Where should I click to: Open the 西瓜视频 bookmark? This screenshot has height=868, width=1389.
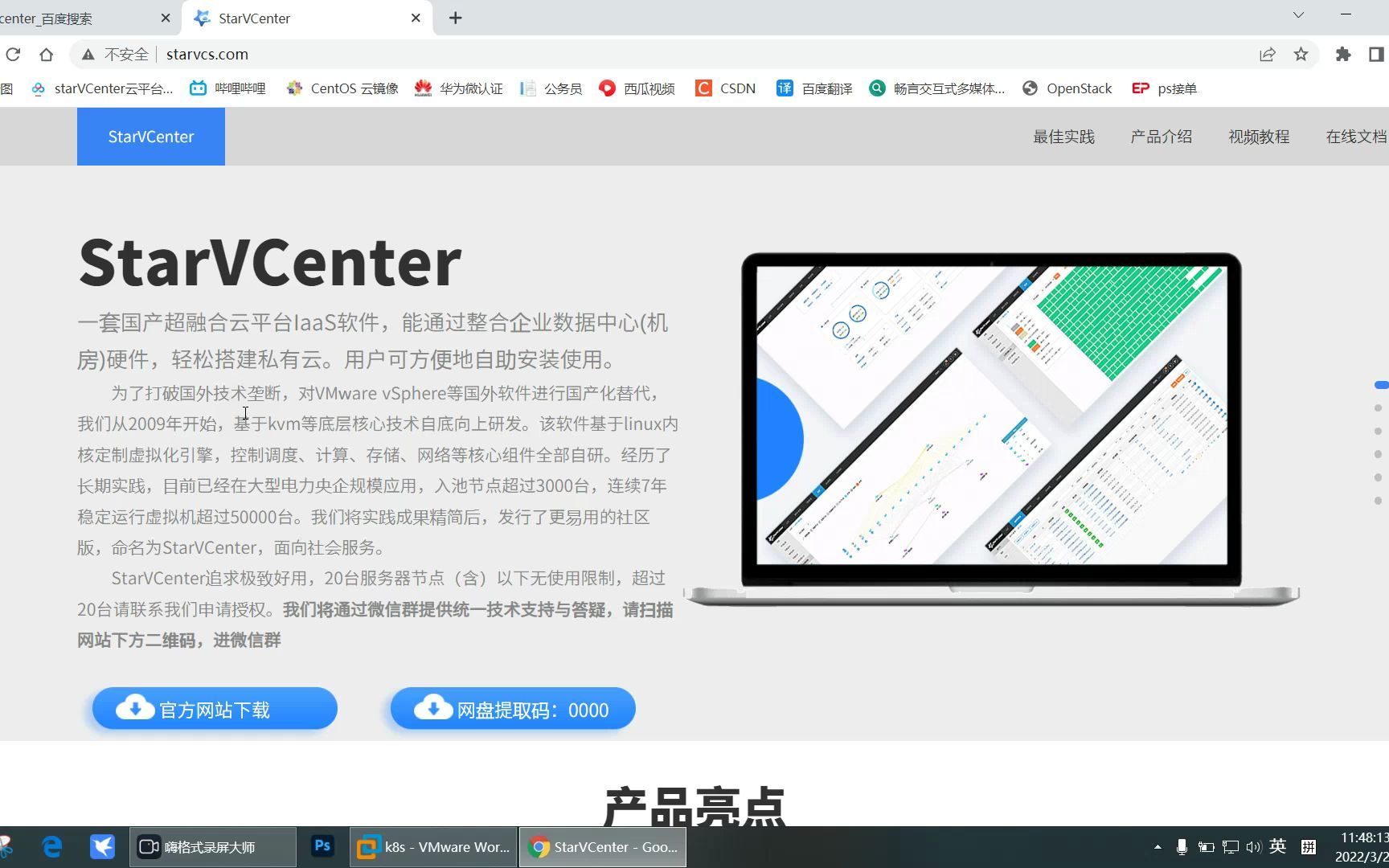click(637, 88)
